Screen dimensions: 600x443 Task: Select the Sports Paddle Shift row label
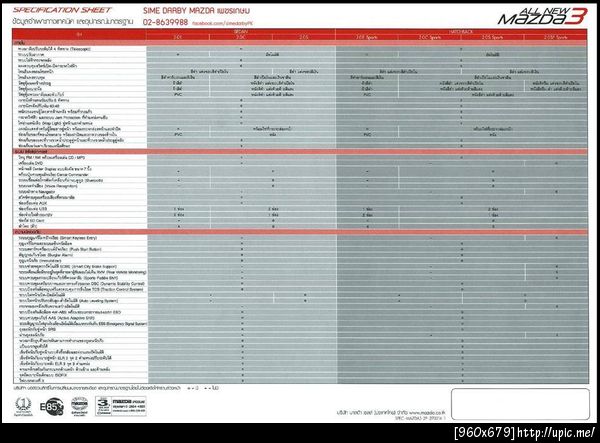pyautogui.click(x=68, y=278)
